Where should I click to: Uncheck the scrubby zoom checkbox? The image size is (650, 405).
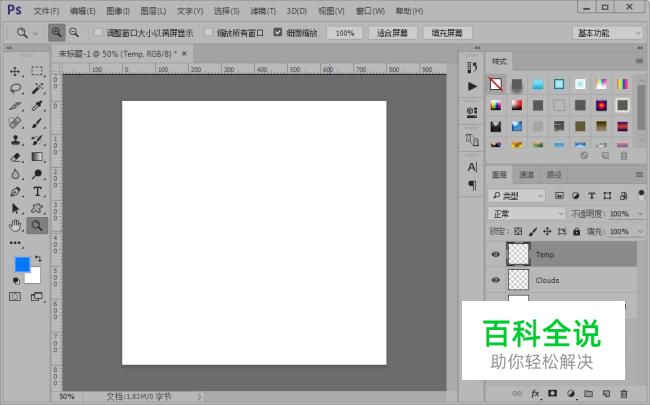(278, 32)
